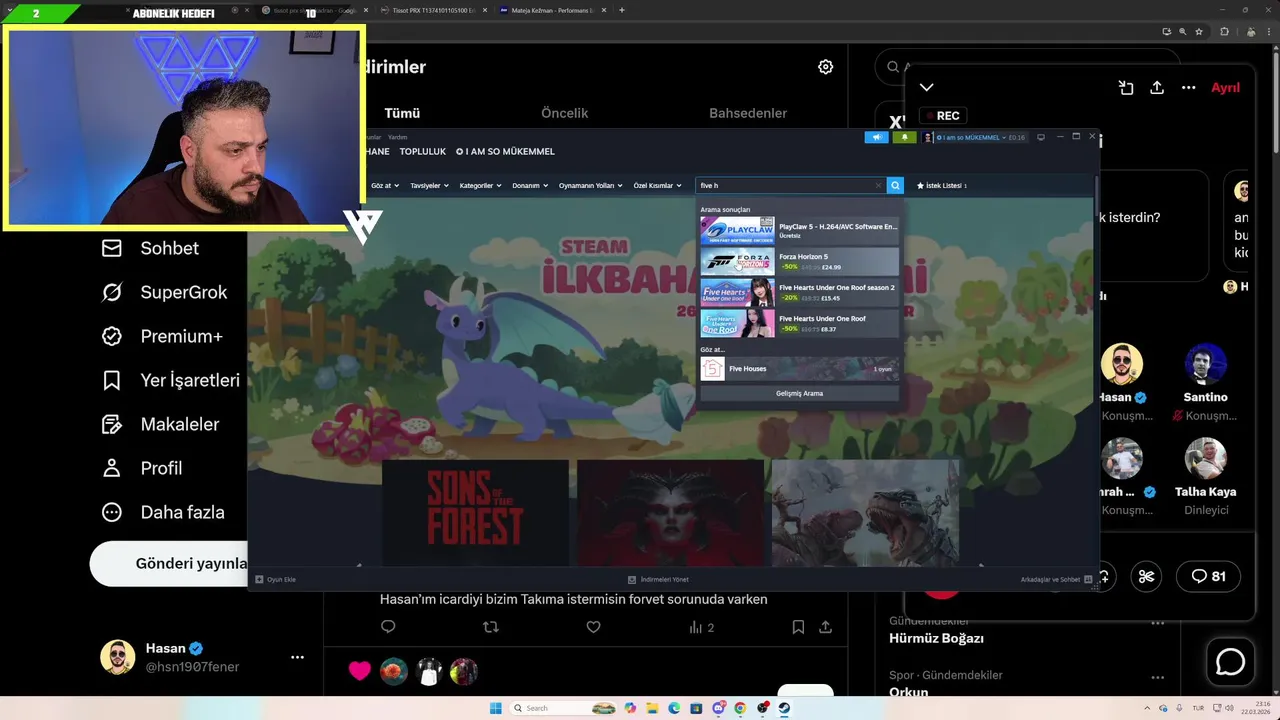Click the Space dock-to-corner icon
Image resolution: width=1280 pixels, height=720 pixels.
[1126, 88]
